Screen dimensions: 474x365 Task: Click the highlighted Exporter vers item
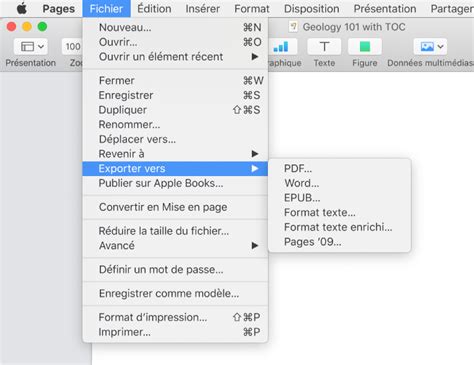click(x=175, y=169)
